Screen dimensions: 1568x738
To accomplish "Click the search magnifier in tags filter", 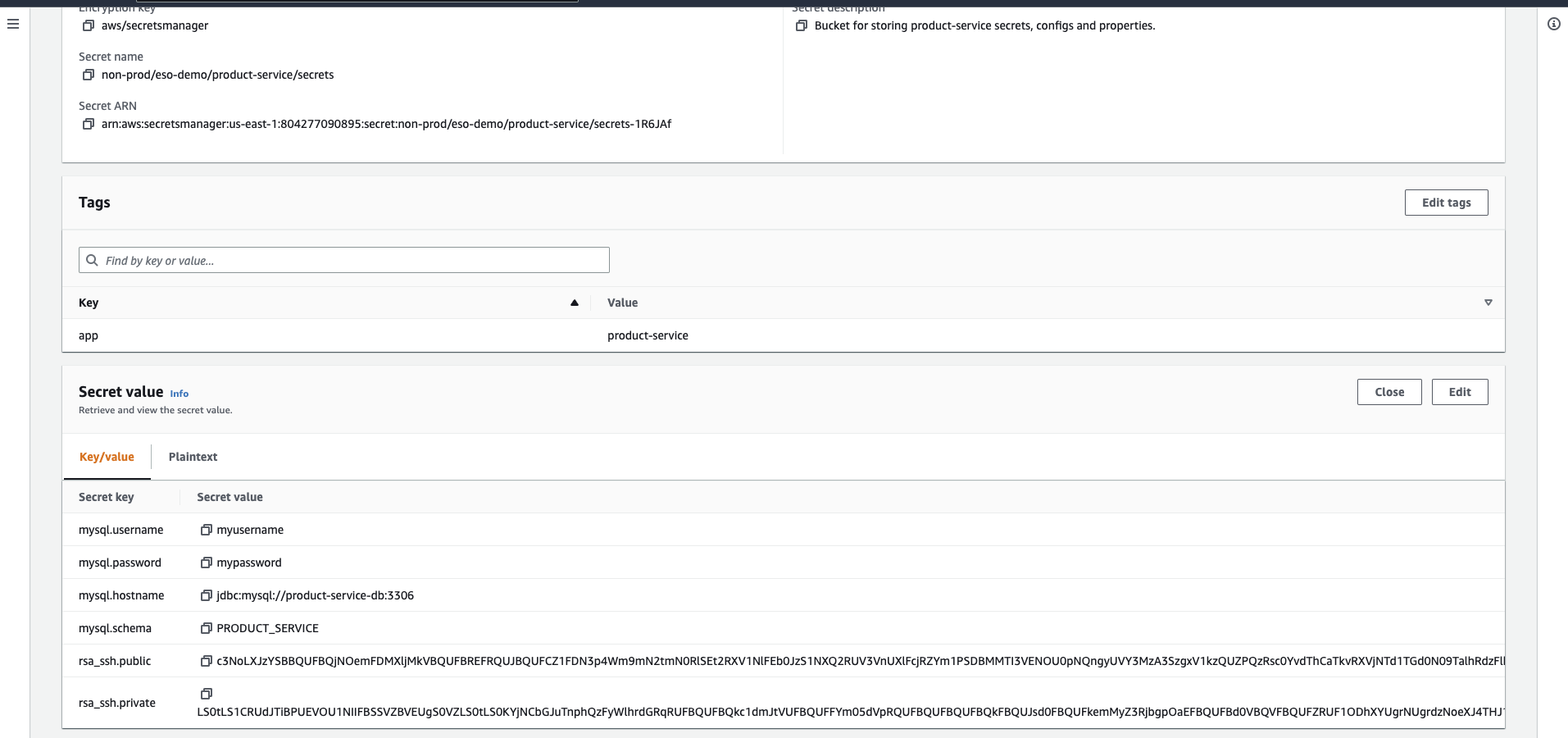I will 92,261.
